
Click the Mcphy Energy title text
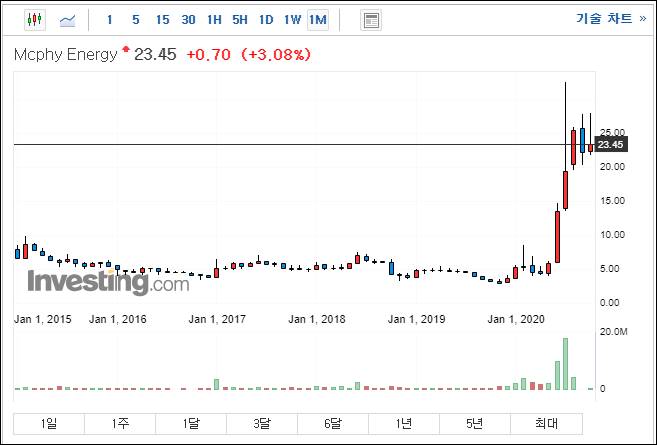point(66,54)
